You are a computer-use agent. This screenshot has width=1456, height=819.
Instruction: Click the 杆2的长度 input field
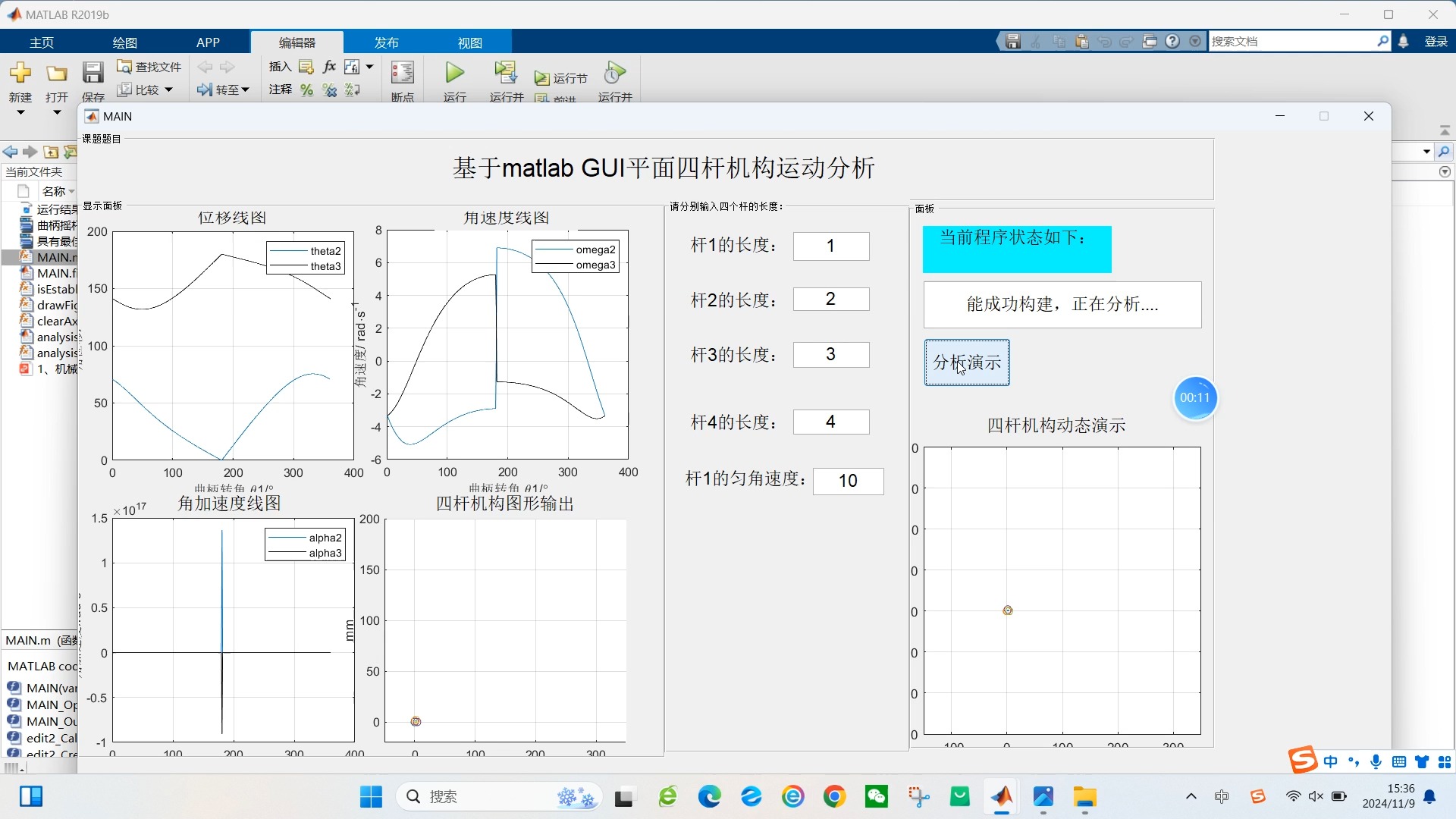(831, 299)
